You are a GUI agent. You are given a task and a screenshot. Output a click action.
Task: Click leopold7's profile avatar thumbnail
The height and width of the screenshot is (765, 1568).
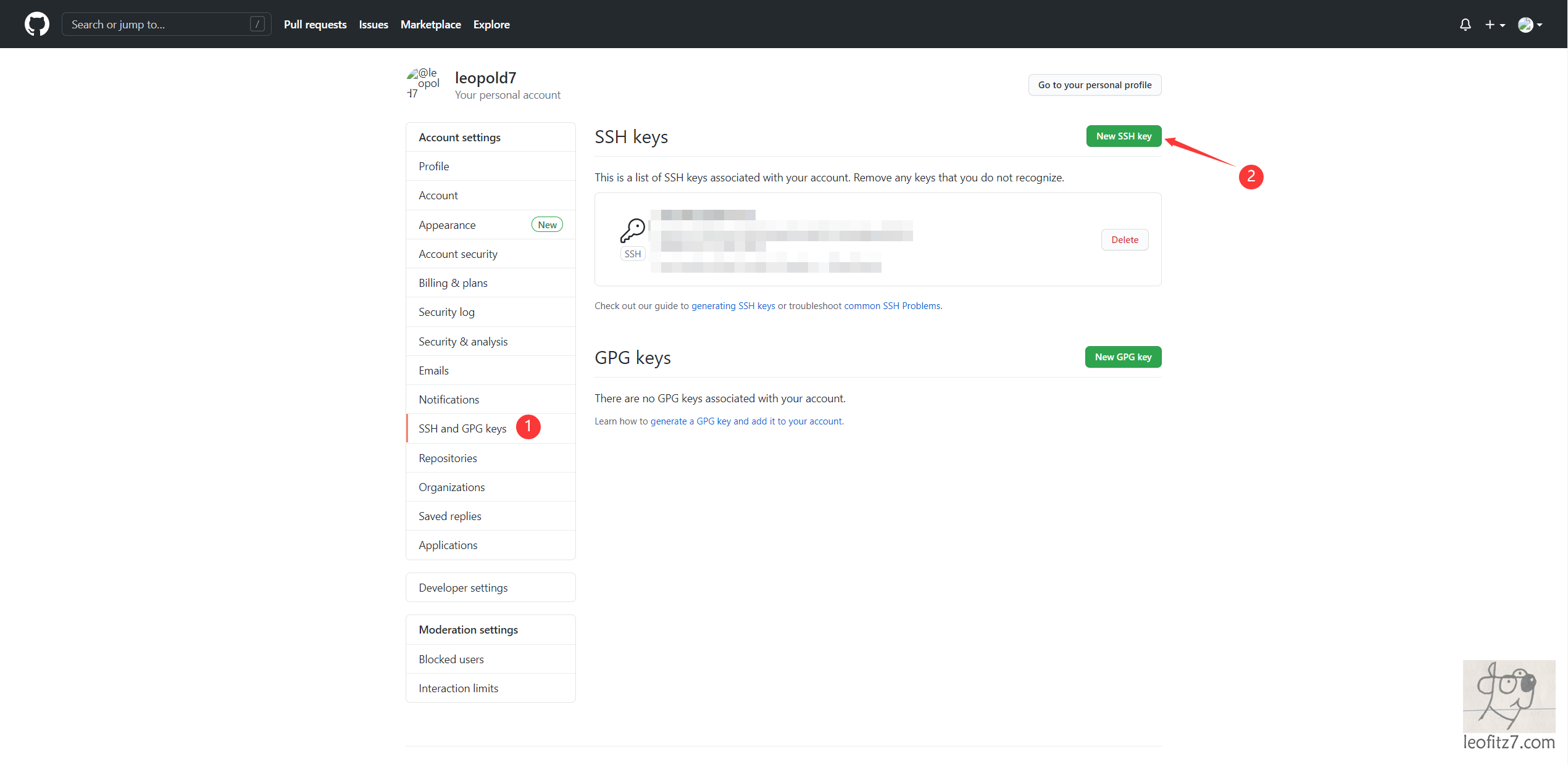point(423,84)
